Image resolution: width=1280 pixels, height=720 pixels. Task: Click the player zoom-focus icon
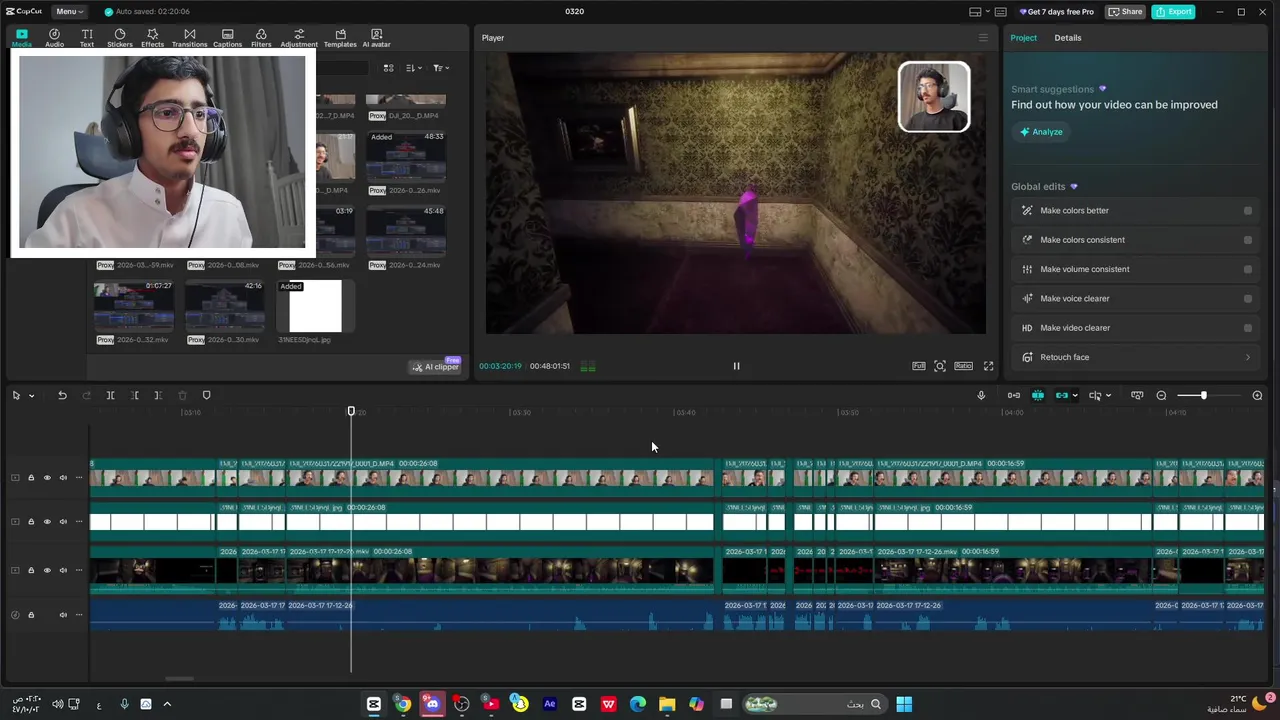940,366
